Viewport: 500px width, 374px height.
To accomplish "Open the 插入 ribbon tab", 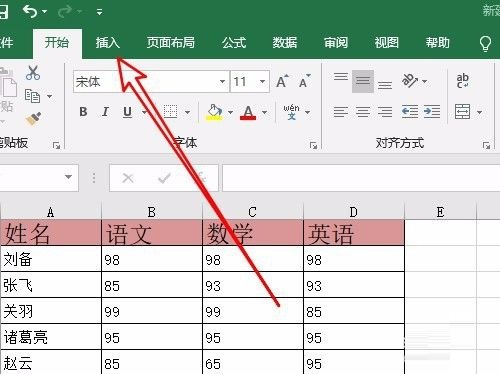I will [107, 43].
